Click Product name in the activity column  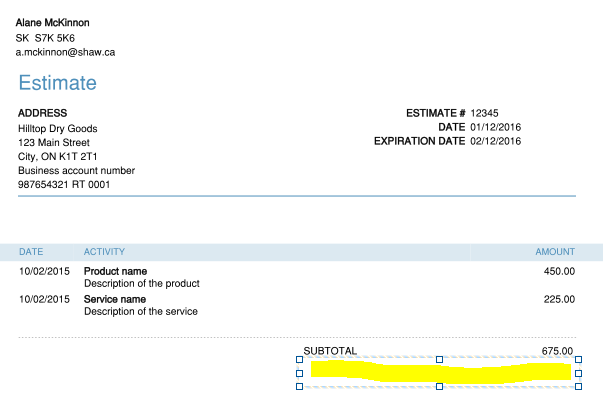[x=115, y=271]
